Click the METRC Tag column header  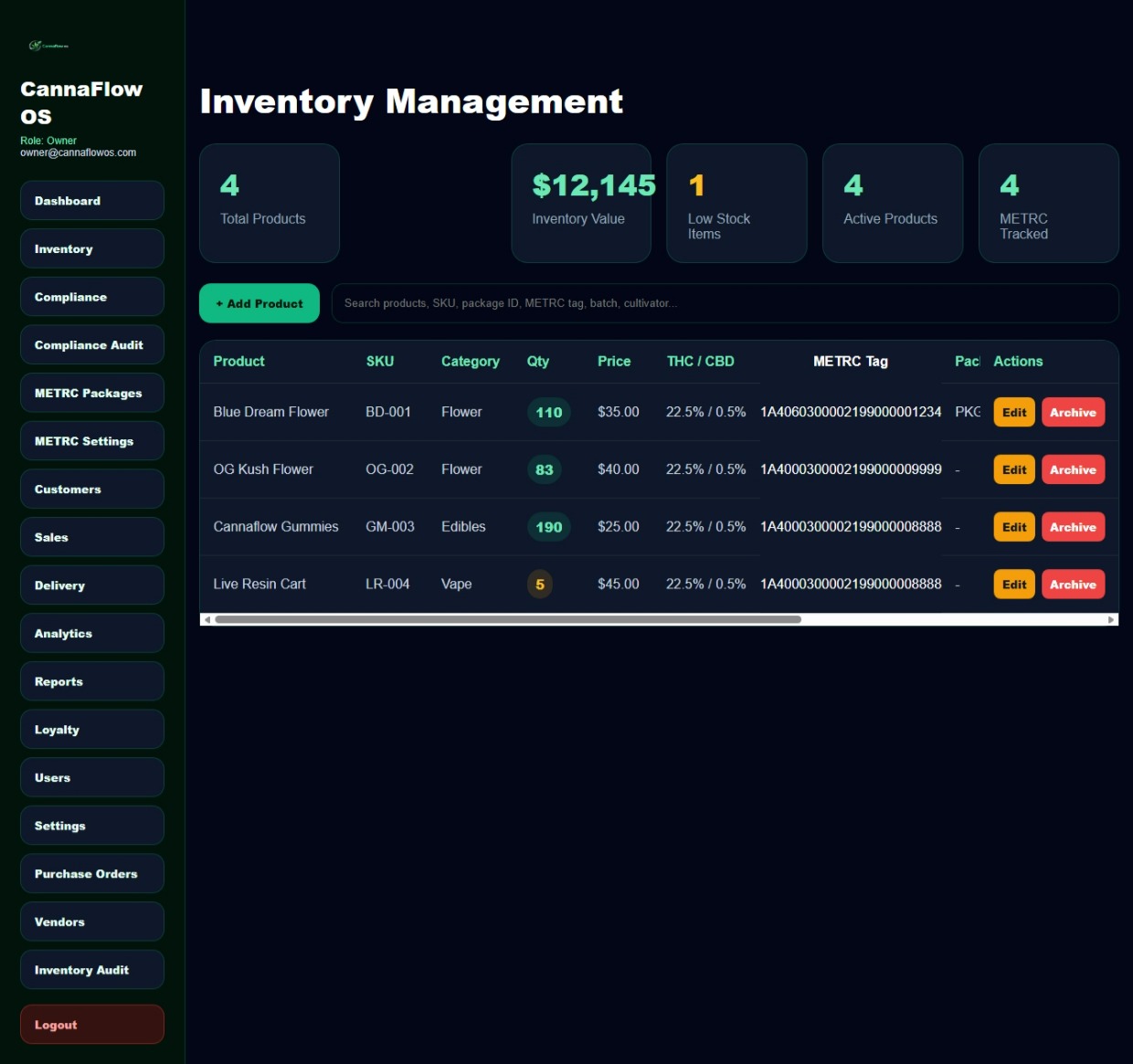click(x=851, y=362)
